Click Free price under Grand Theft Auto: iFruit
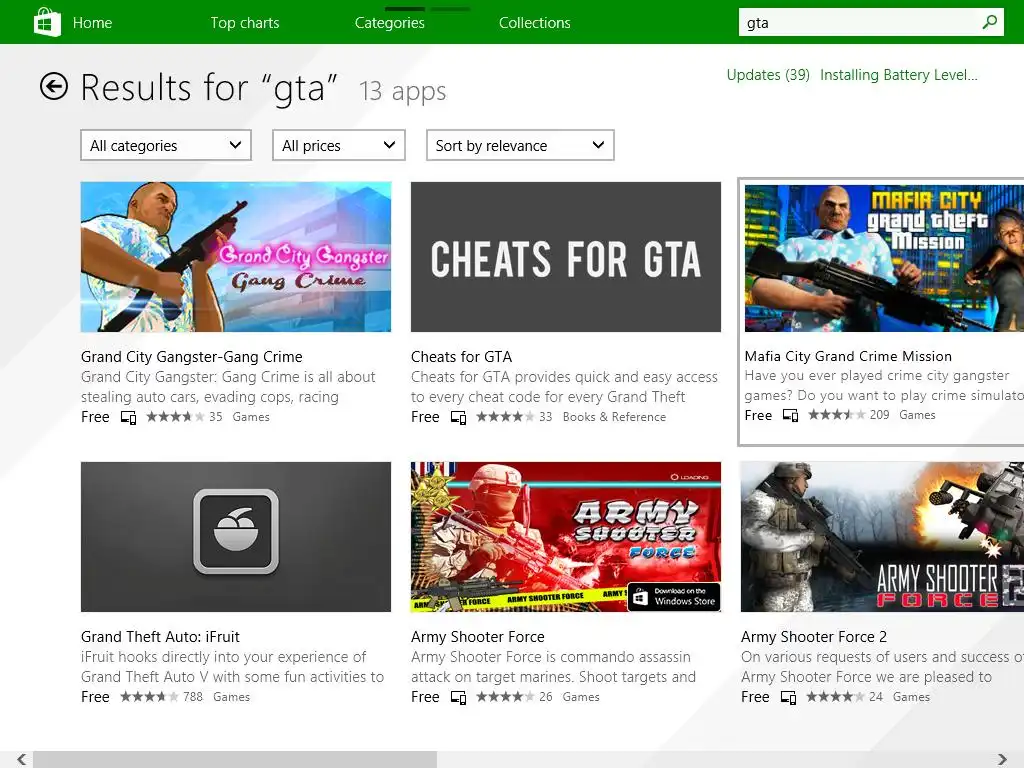The image size is (1024, 768). point(95,697)
